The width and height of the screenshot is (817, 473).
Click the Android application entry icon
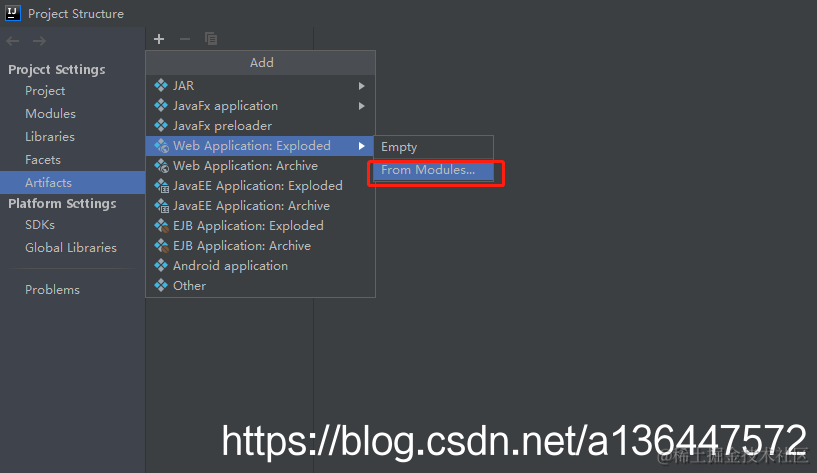[x=161, y=265]
